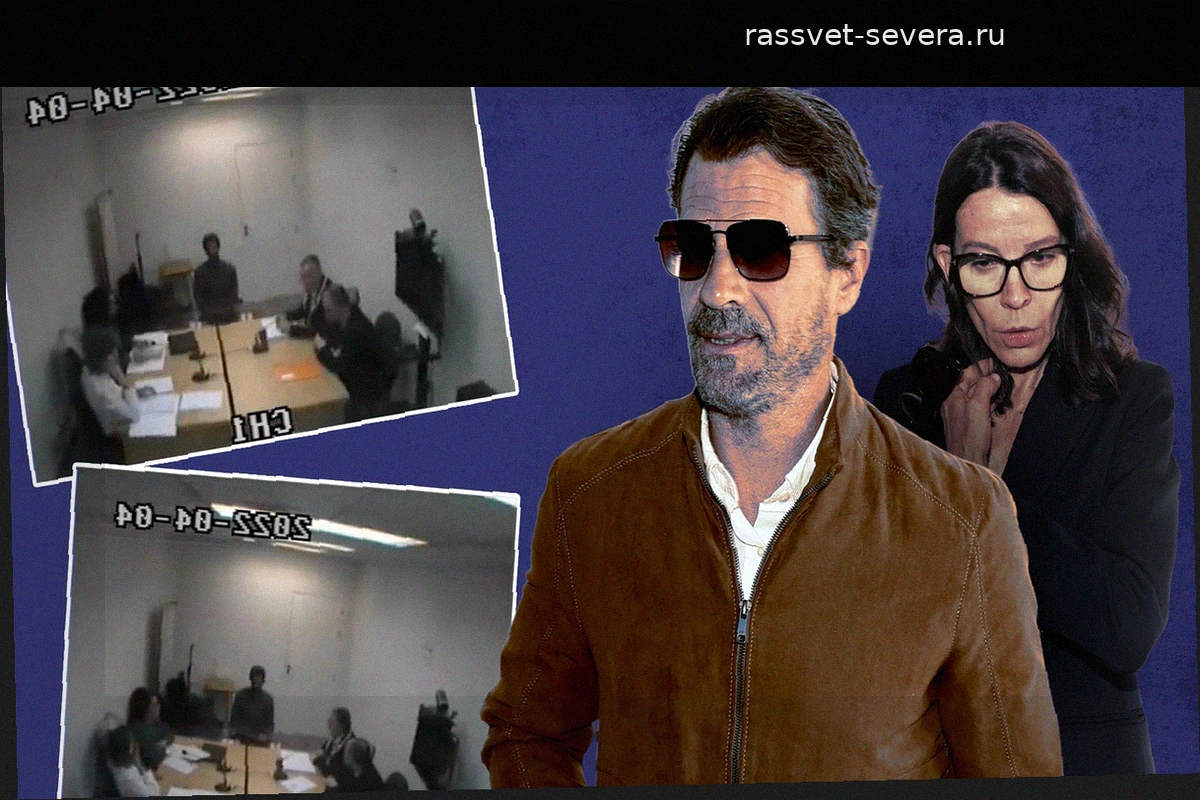Click the rassvet-severa.ru watermark text
Image resolution: width=1200 pixels, height=800 pixels.
[875, 36]
